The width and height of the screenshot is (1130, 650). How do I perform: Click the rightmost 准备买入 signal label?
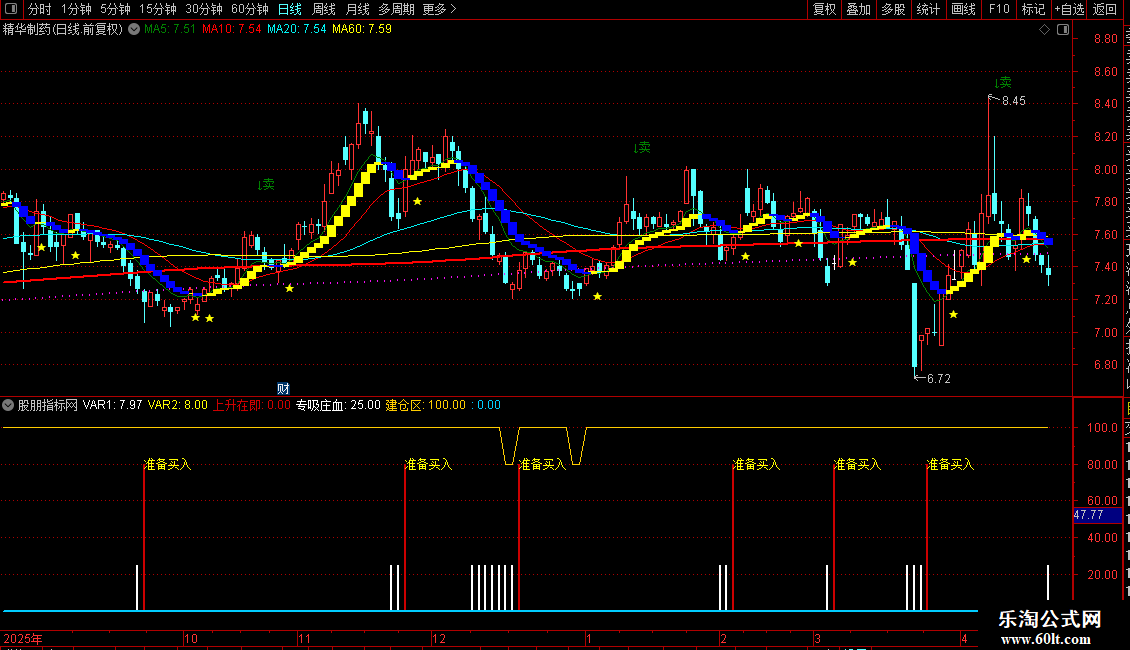(951, 465)
